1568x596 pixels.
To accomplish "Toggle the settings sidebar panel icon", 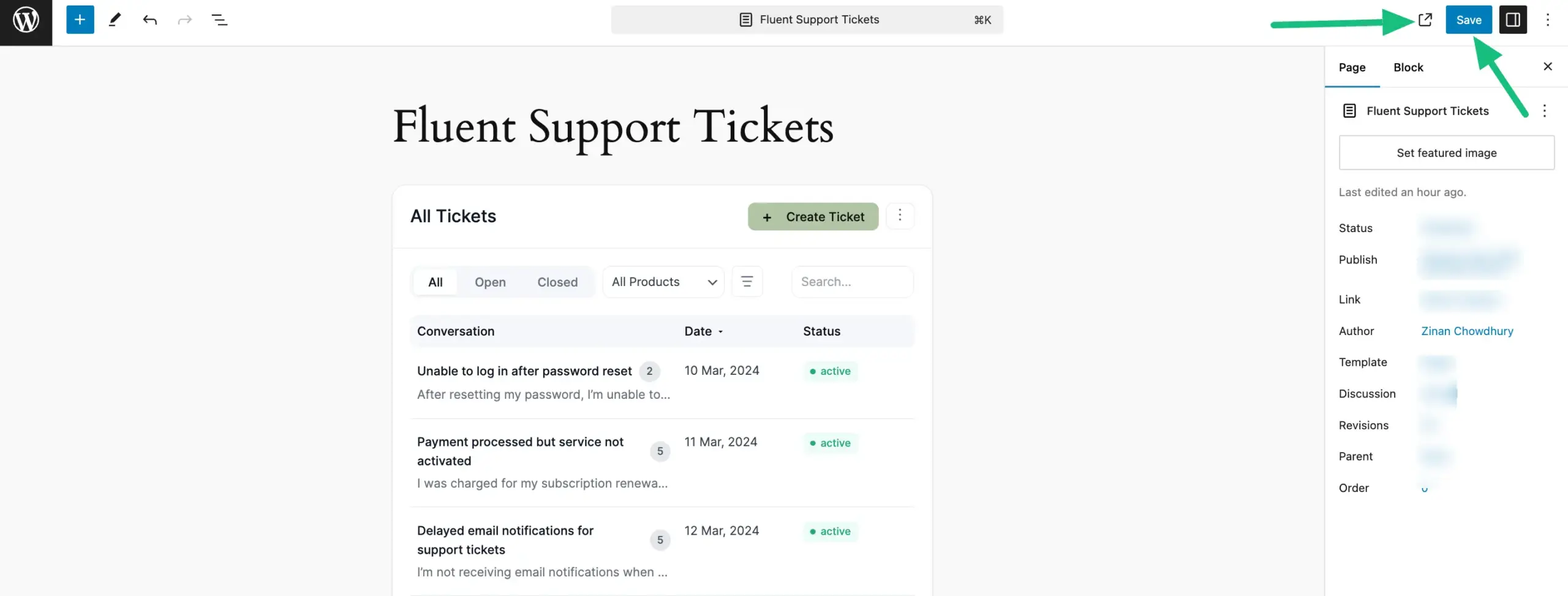I will coord(1512,20).
